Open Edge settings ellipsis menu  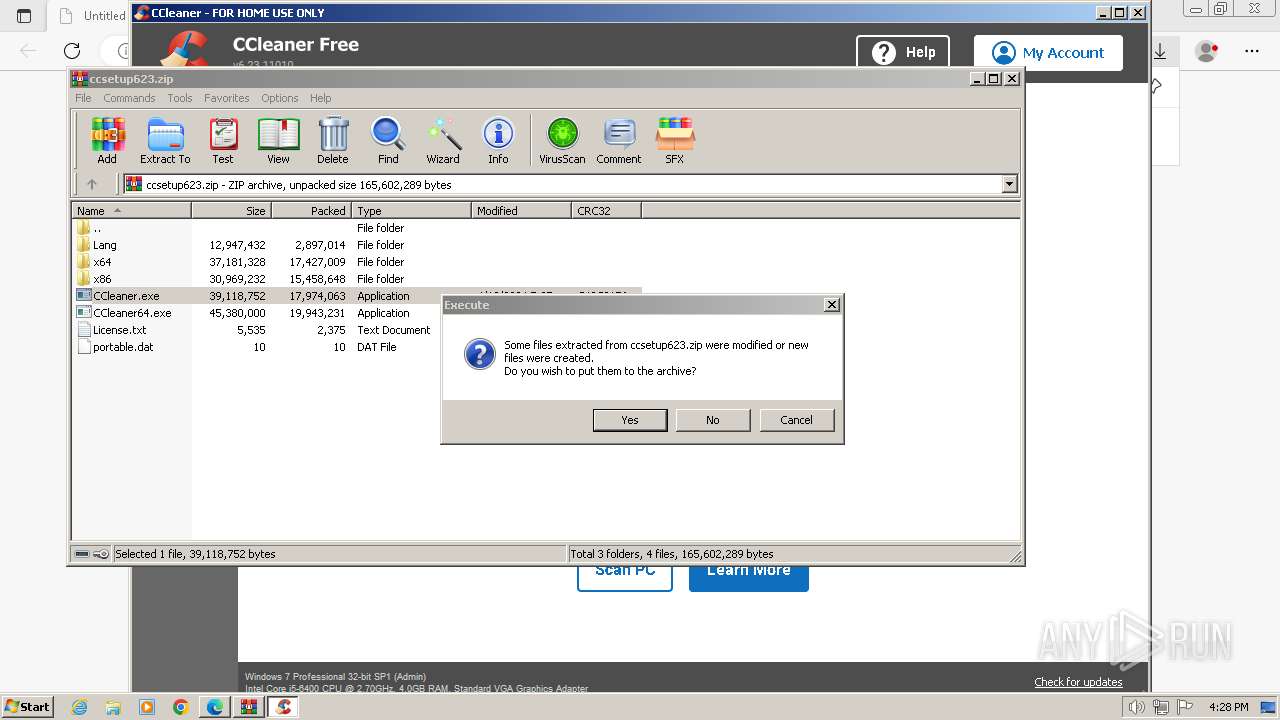(x=1252, y=51)
